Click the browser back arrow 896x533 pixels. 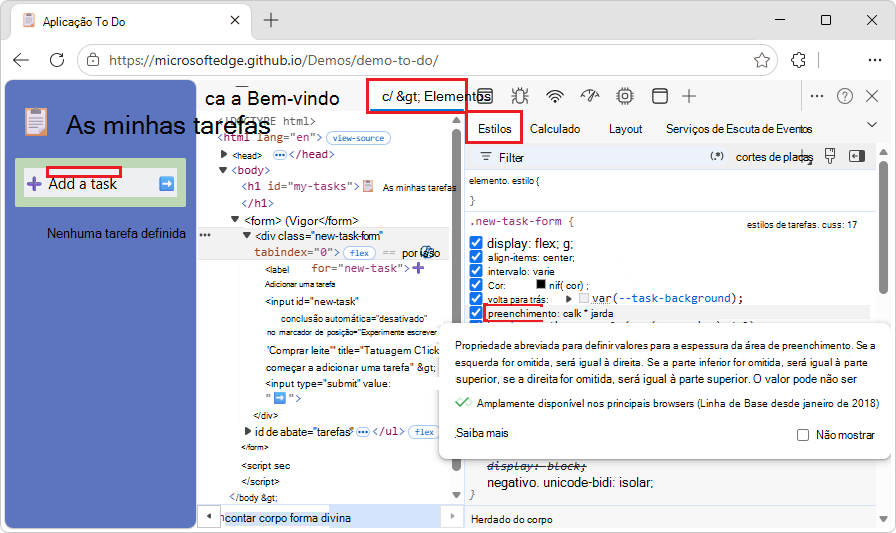[21, 60]
